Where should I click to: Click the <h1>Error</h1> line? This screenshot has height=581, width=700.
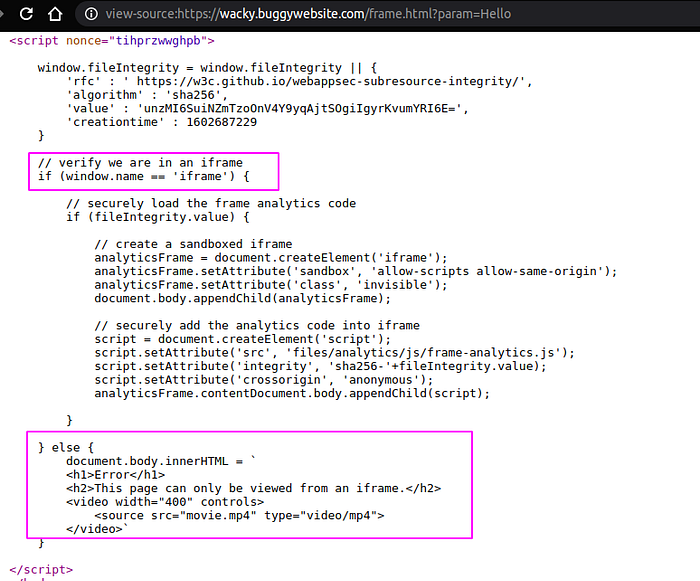[116, 475]
